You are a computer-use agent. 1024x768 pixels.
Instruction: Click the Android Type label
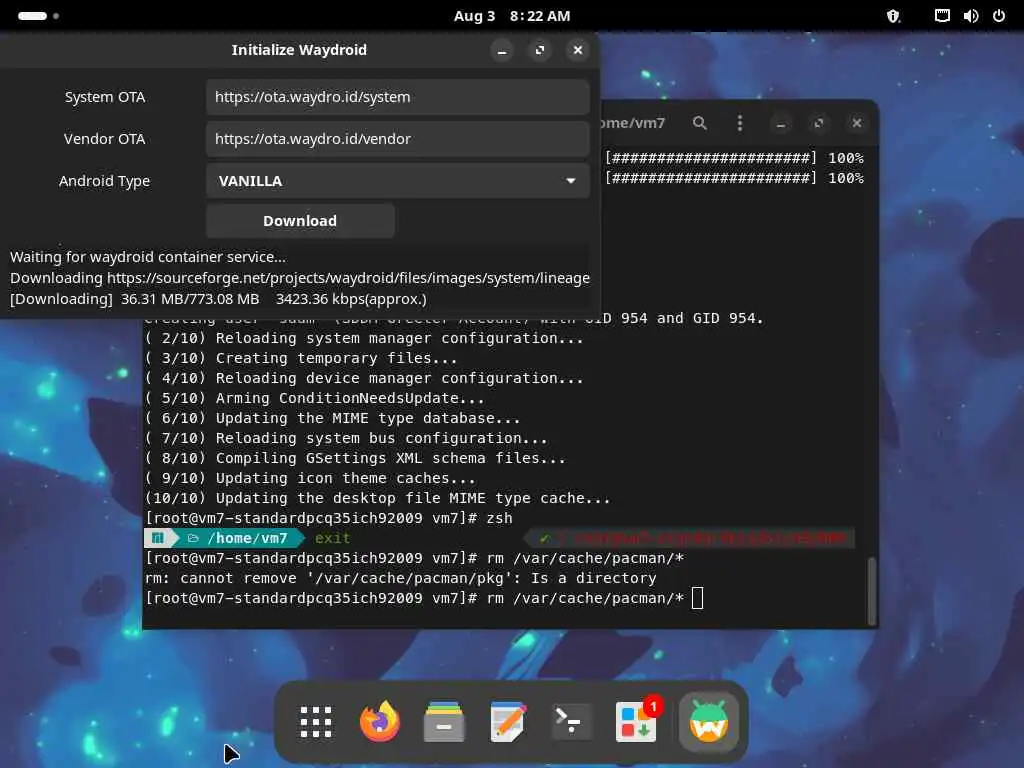(104, 181)
